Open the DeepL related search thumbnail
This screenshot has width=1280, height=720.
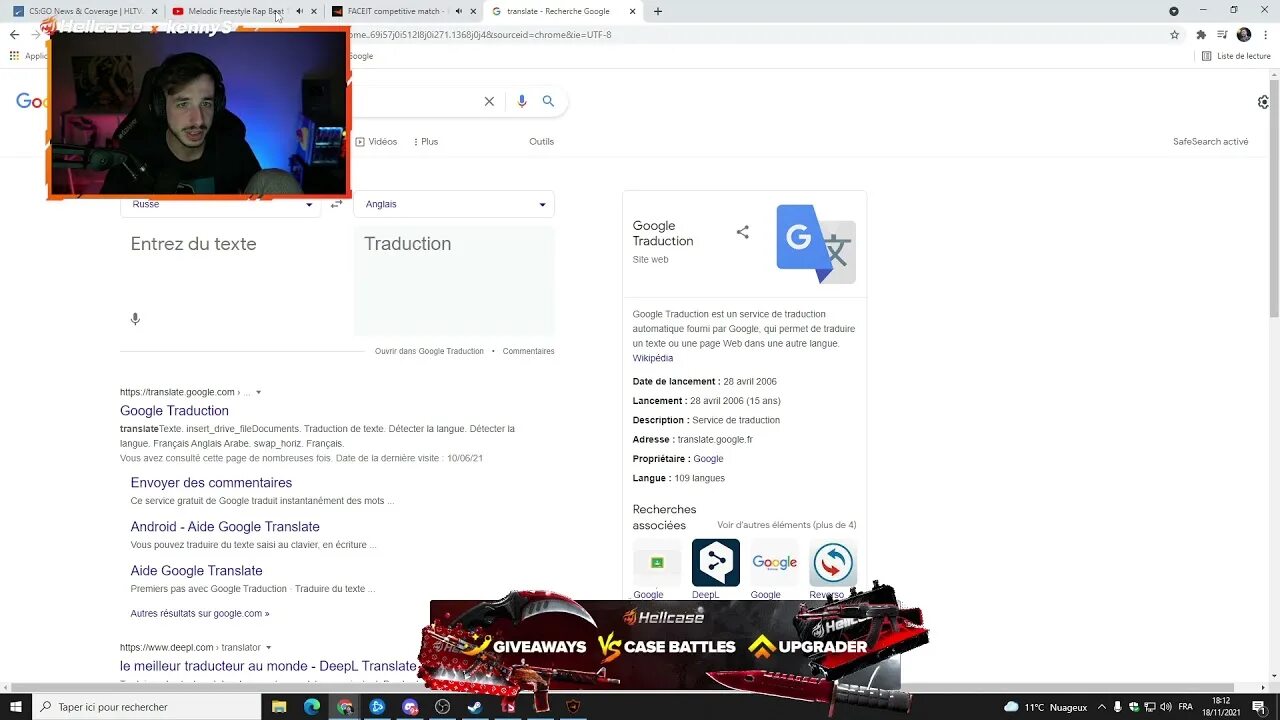(x=715, y=563)
